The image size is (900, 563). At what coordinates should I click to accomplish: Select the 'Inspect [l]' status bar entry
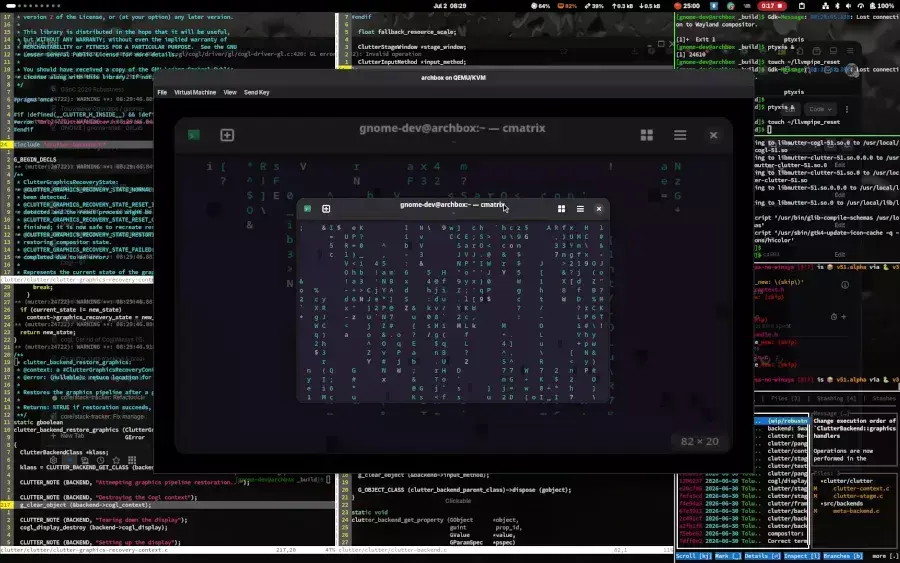pyautogui.click(x=802, y=556)
